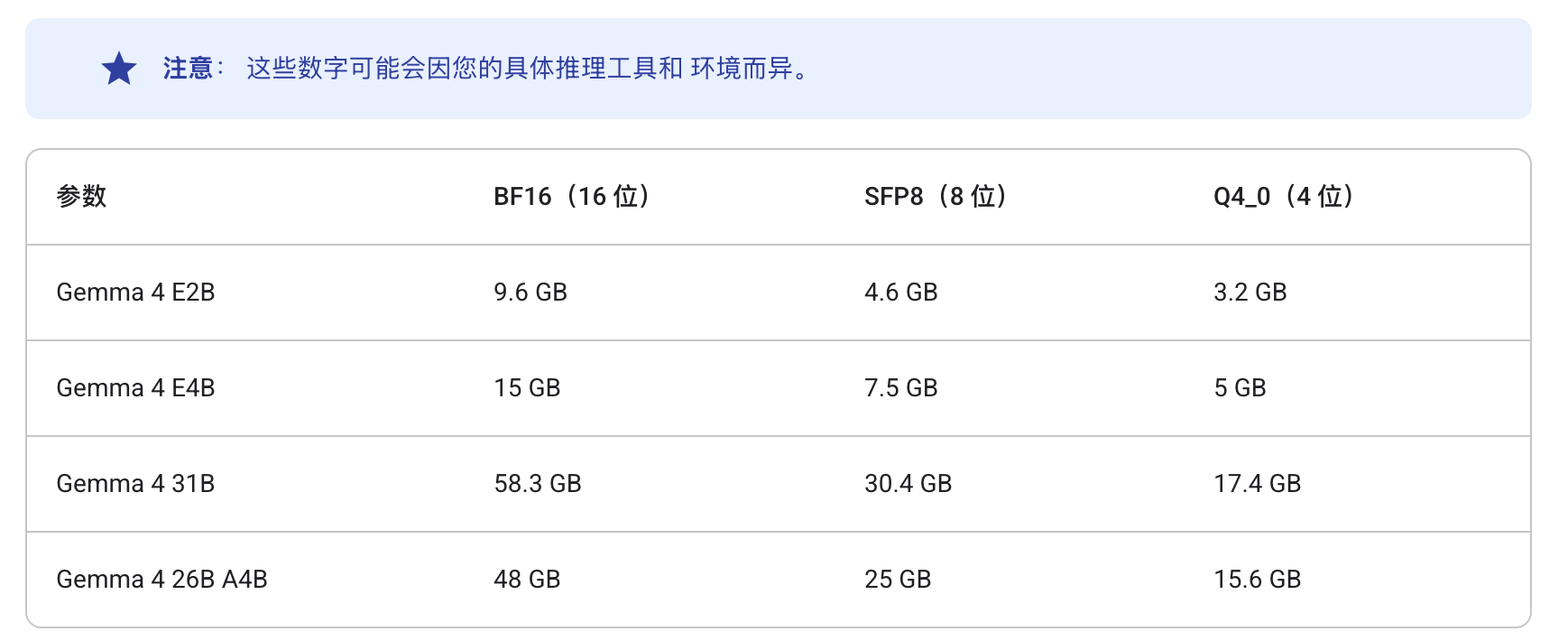This screenshot has width=1568, height=641.
Task: Select the Gemma 4 31B row label
Action: [135, 484]
